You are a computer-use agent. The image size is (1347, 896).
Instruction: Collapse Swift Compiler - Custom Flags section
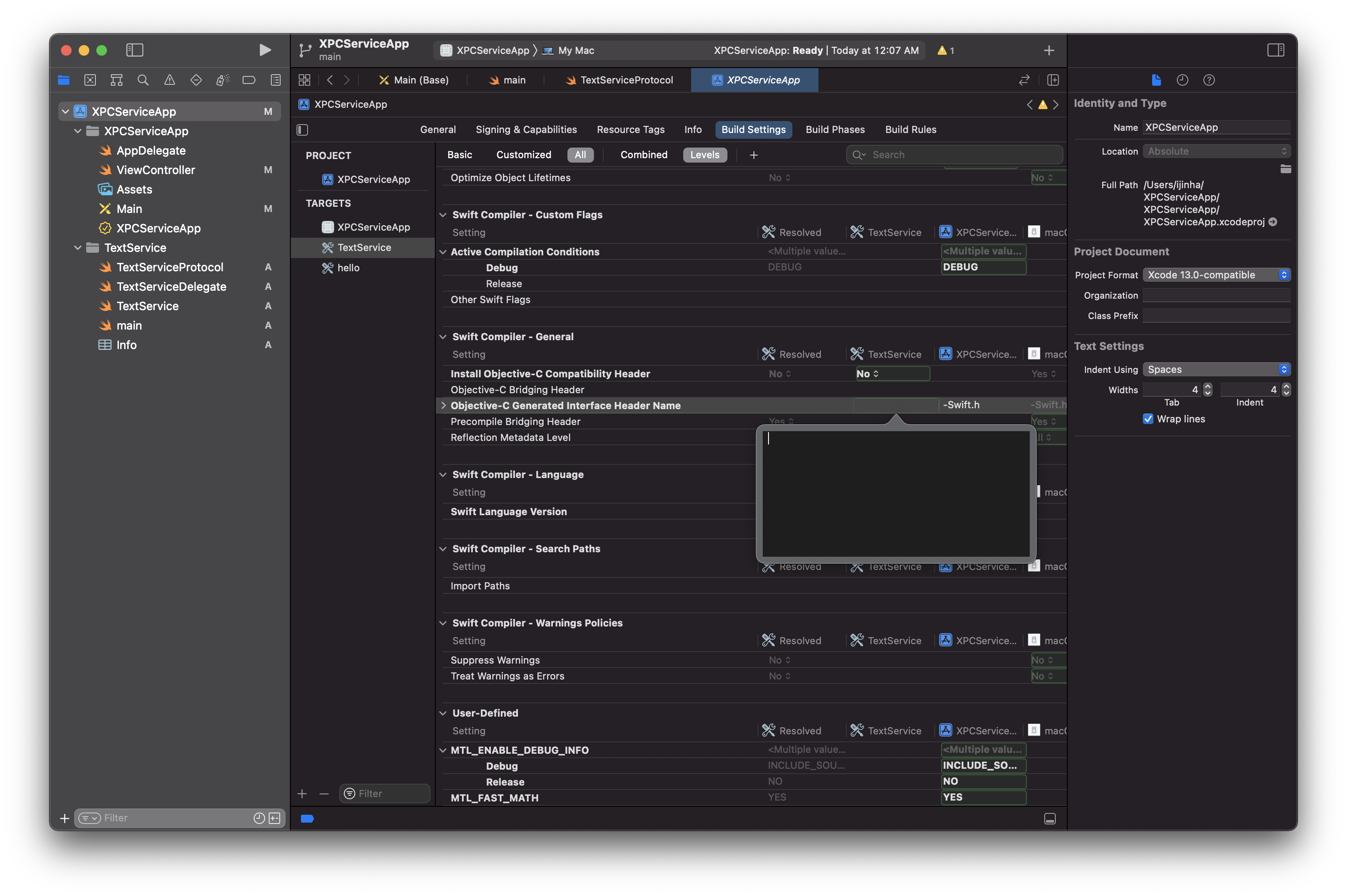[443, 215]
